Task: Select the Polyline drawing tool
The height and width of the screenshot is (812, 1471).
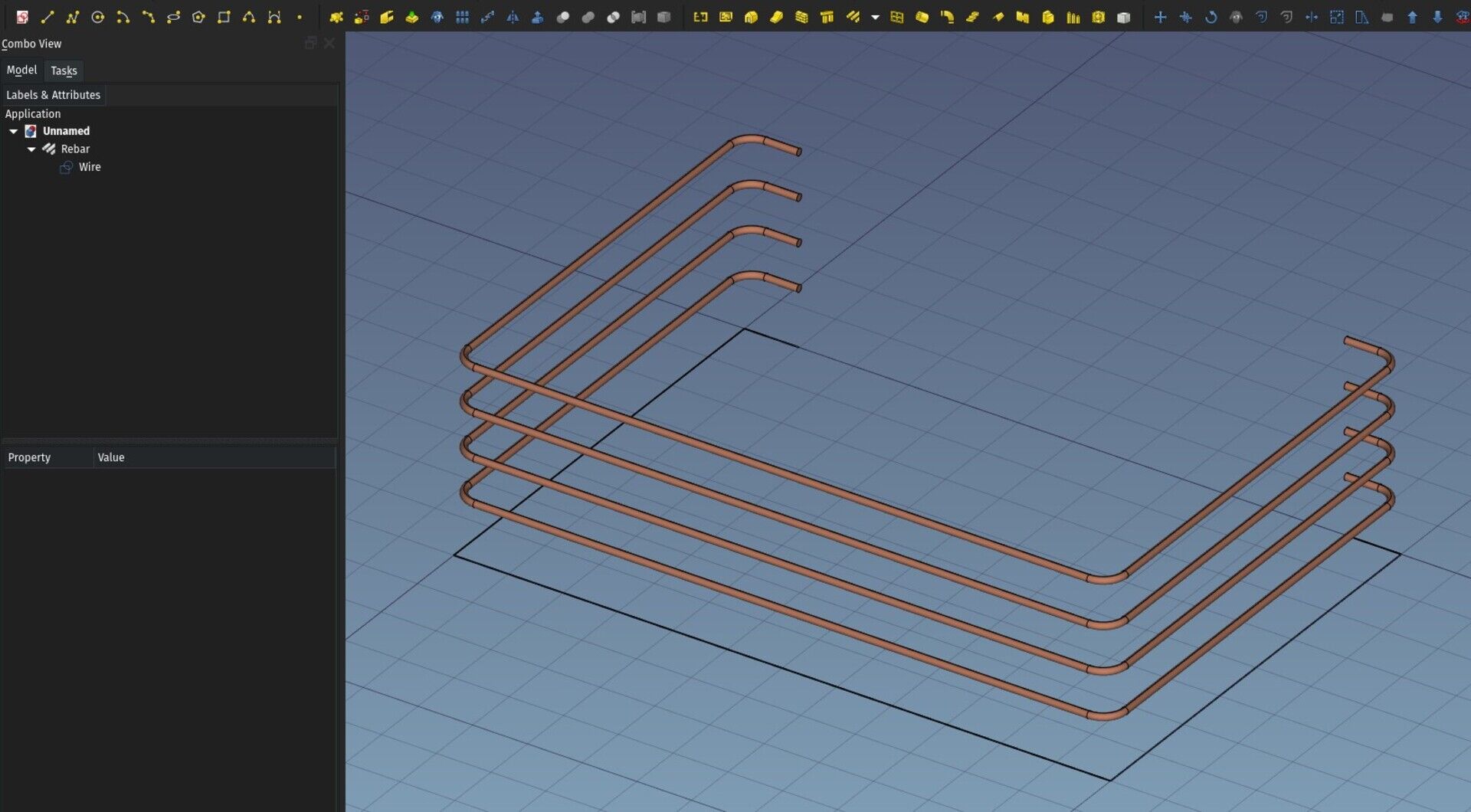Action: click(x=73, y=17)
